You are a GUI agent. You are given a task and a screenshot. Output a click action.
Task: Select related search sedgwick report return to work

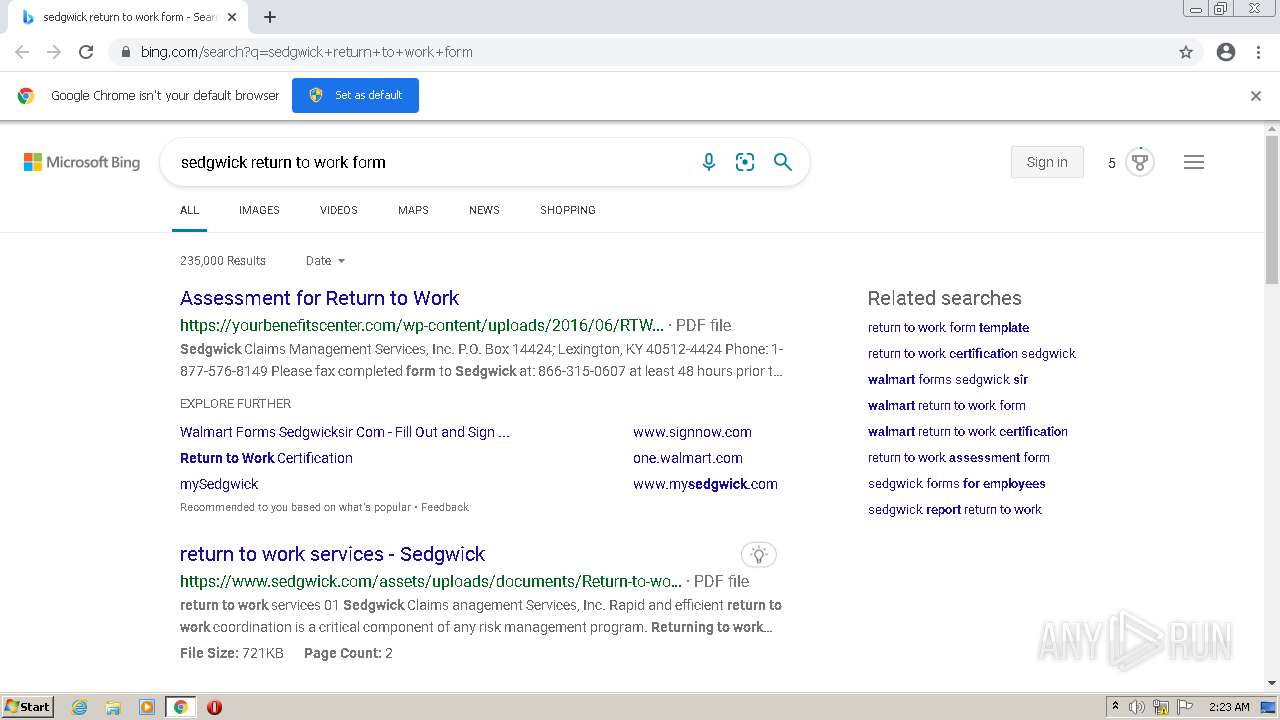click(955, 509)
